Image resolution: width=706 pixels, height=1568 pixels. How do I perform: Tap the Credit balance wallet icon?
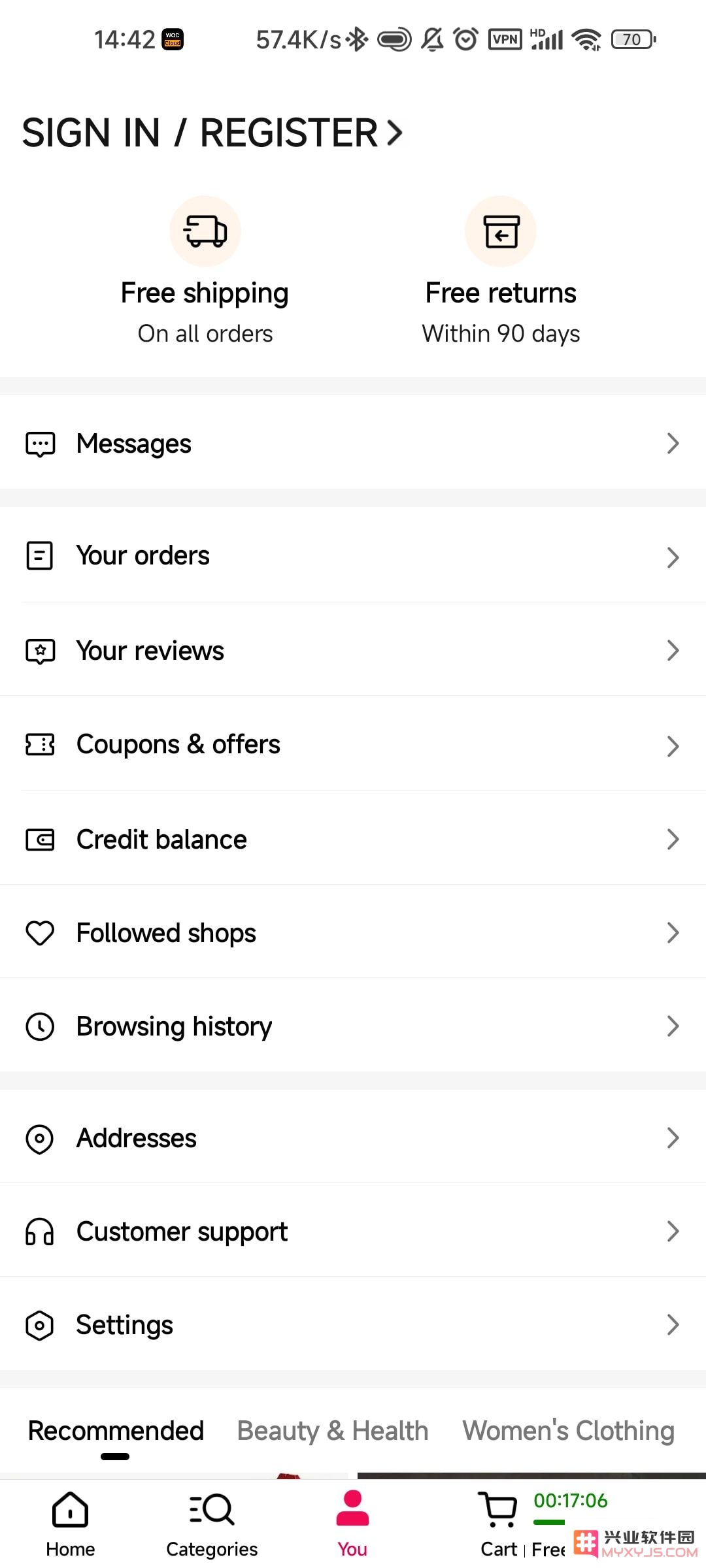[40, 840]
